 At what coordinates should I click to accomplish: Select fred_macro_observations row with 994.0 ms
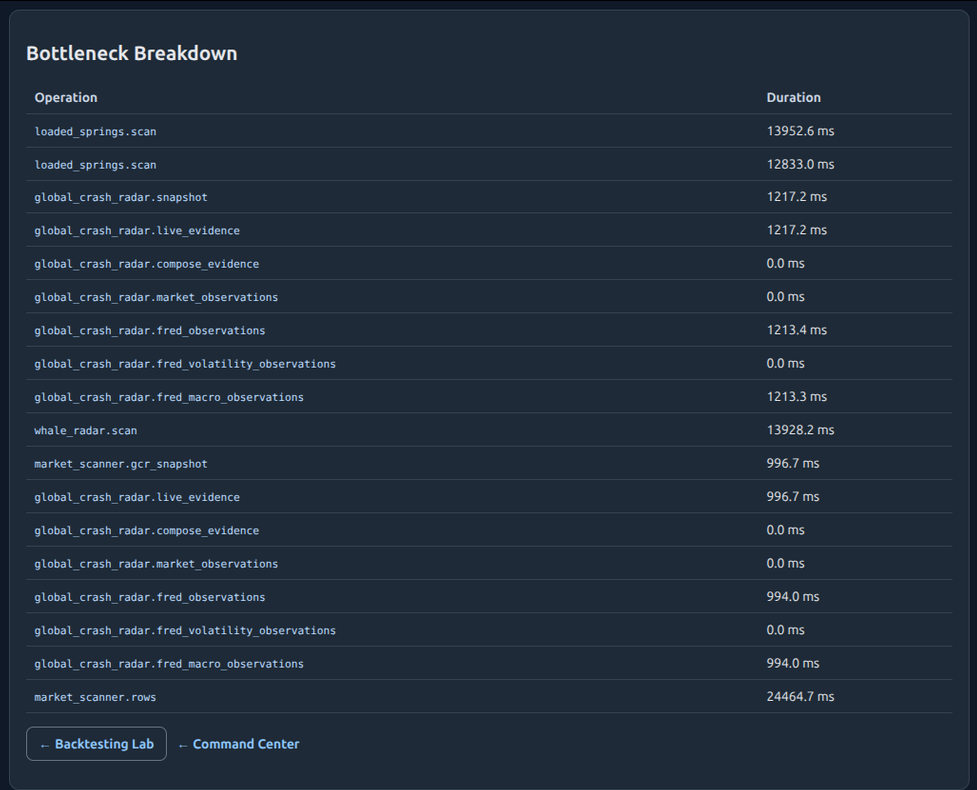click(489, 664)
